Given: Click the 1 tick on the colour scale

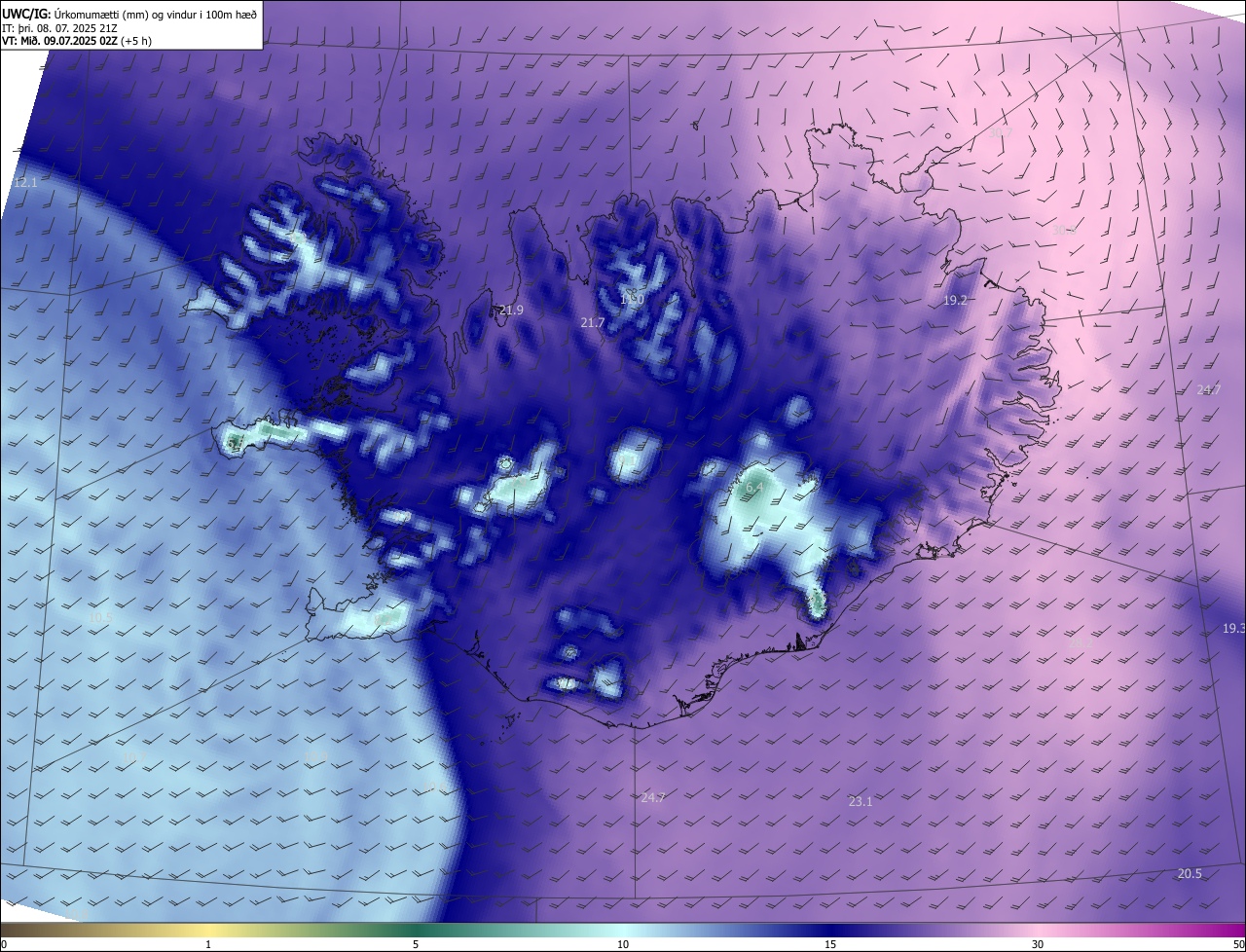Looking at the screenshot, I should [208, 945].
